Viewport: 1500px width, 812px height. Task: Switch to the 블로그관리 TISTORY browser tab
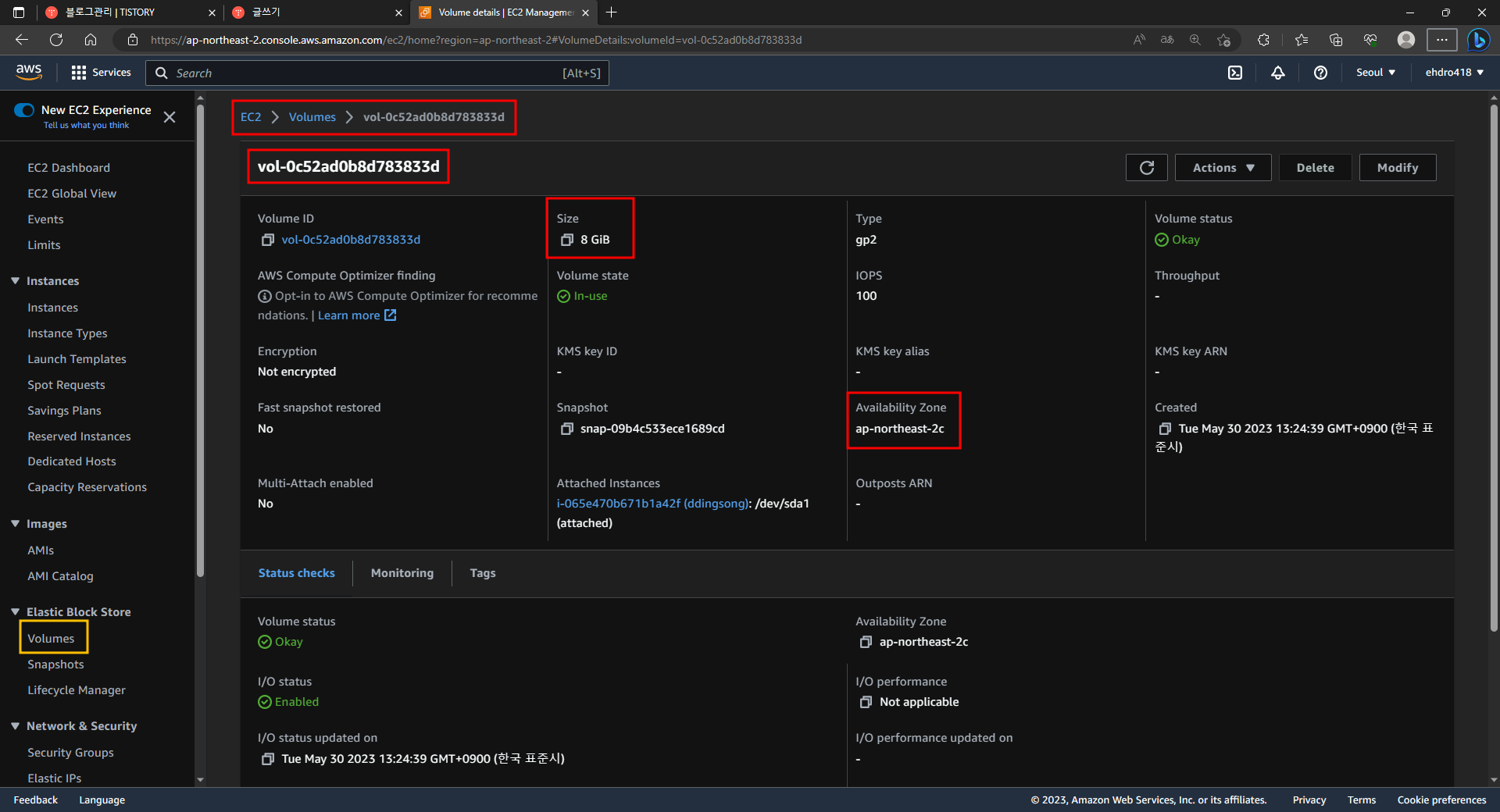pyautogui.click(x=129, y=12)
